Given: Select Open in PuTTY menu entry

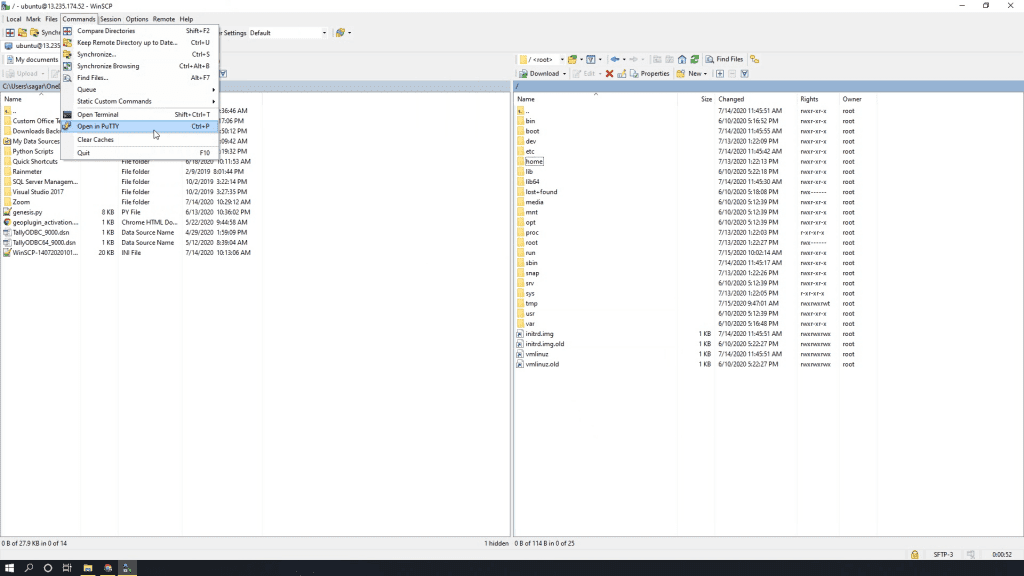Looking at the screenshot, I should pos(98,127).
